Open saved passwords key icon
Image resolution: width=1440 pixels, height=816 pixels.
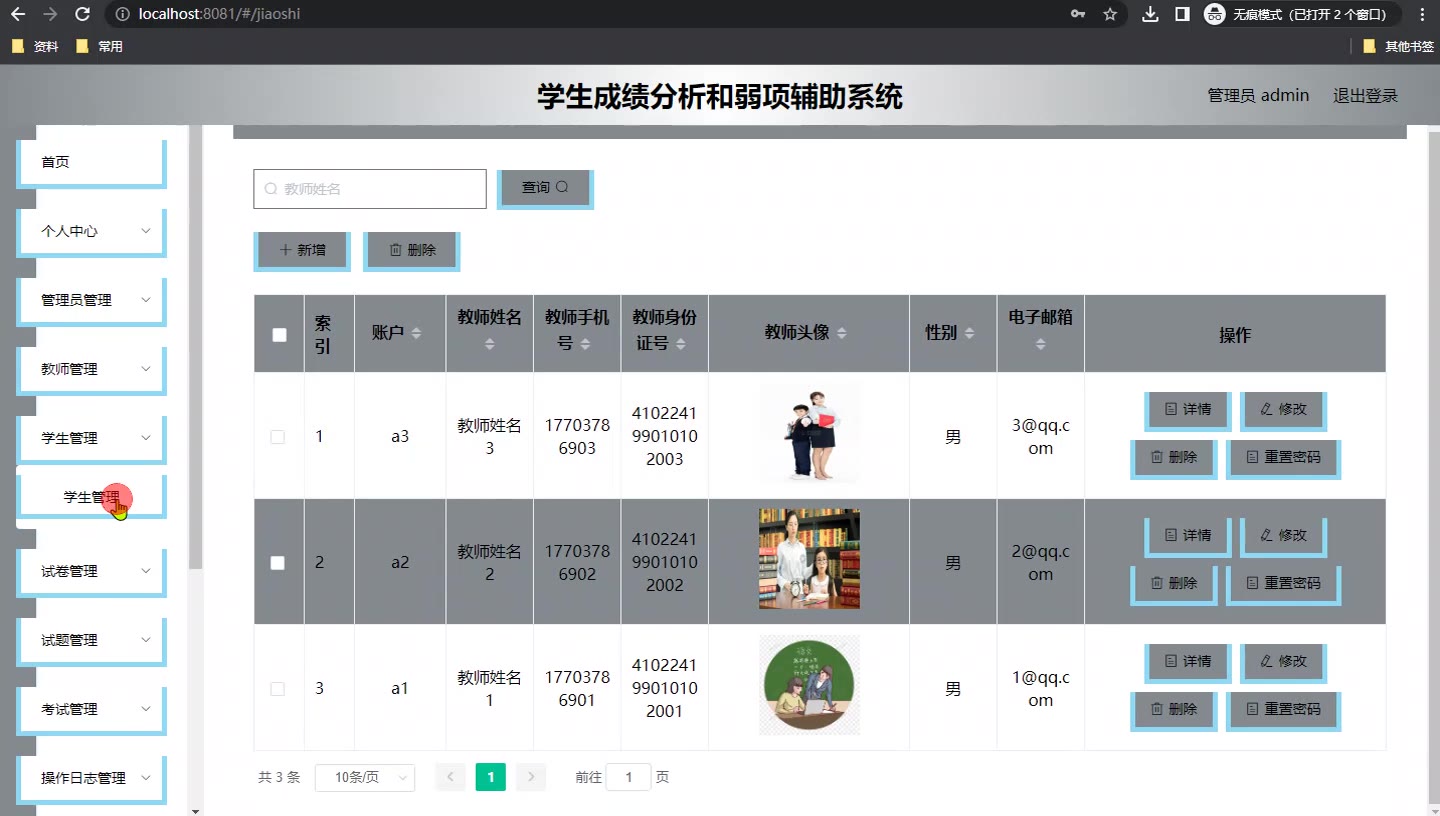tap(1078, 14)
